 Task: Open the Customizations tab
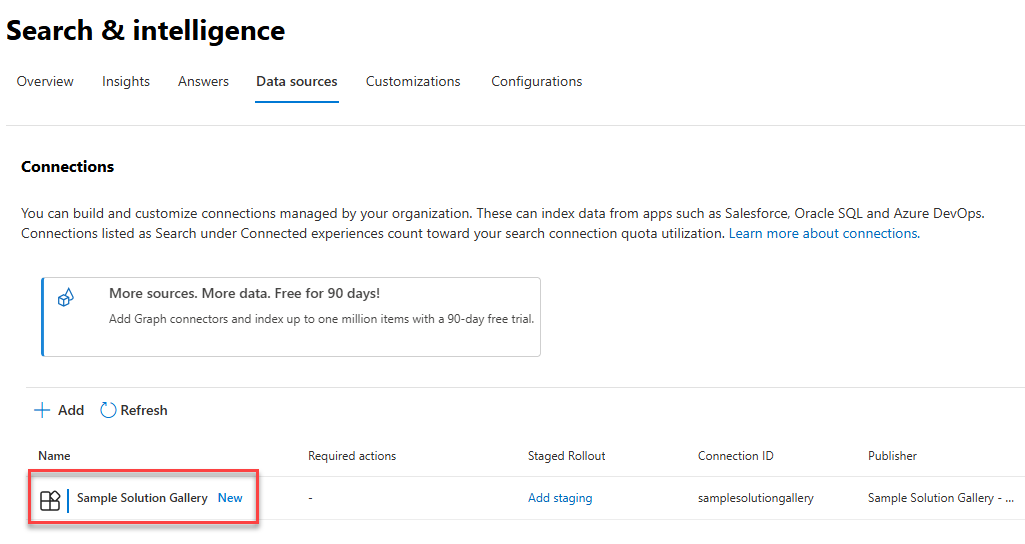(x=413, y=81)
